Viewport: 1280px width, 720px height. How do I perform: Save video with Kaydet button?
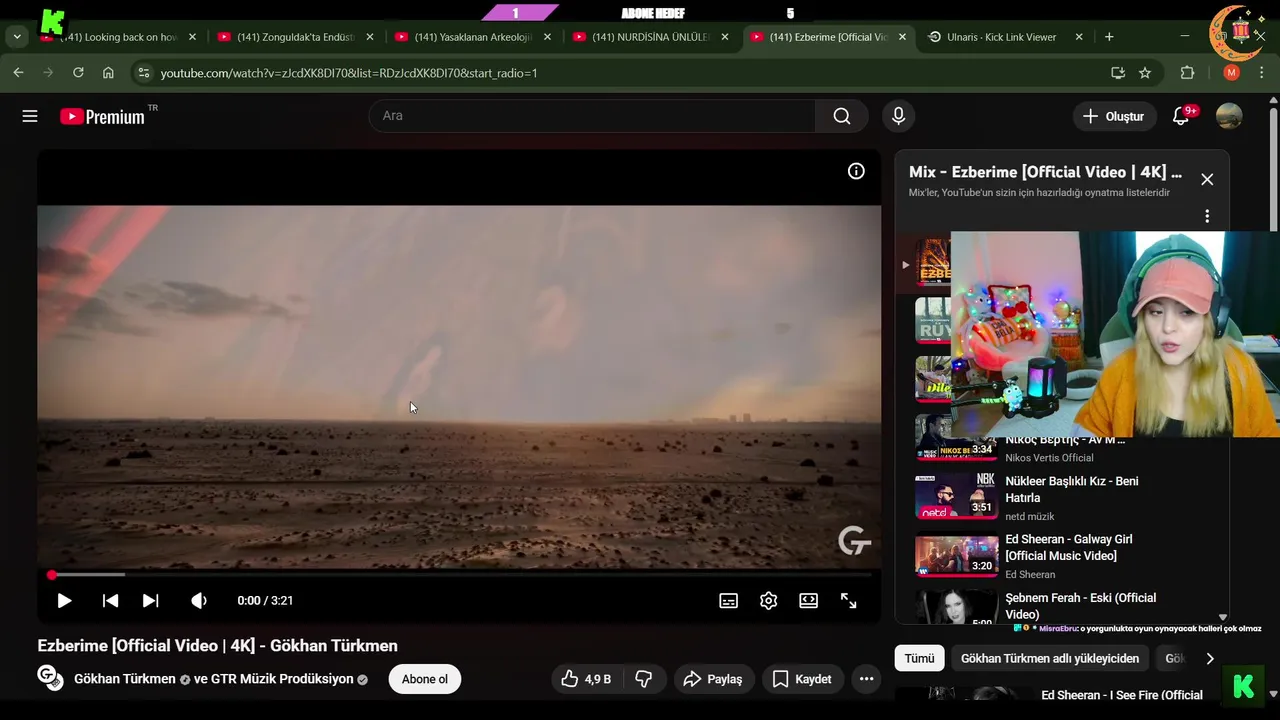[x=802, y=679]
